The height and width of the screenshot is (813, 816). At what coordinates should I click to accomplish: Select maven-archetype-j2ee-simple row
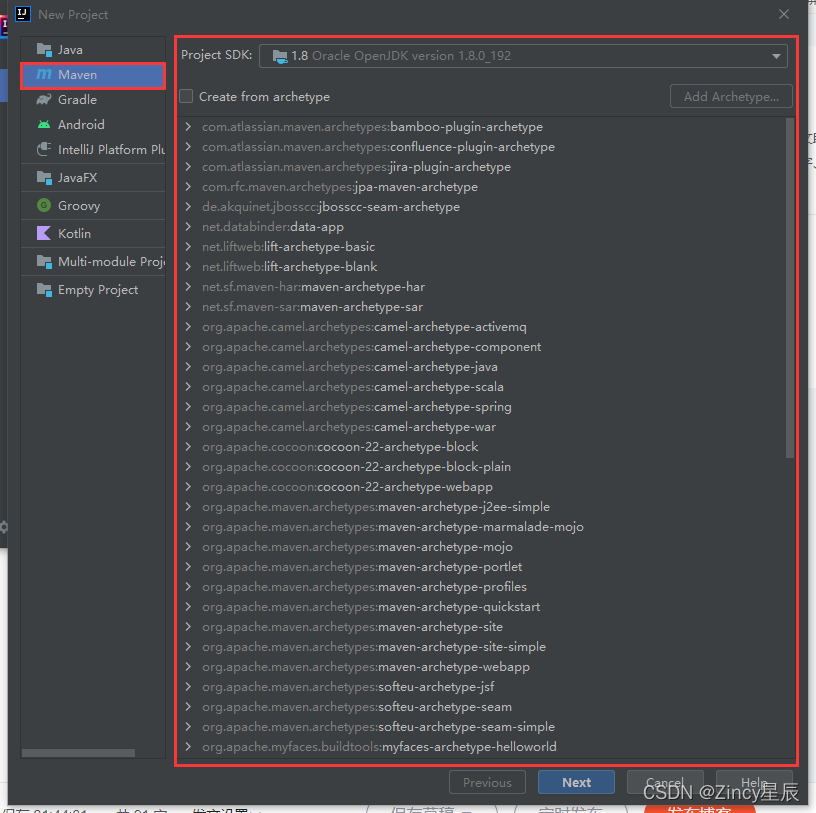[482, 506]
